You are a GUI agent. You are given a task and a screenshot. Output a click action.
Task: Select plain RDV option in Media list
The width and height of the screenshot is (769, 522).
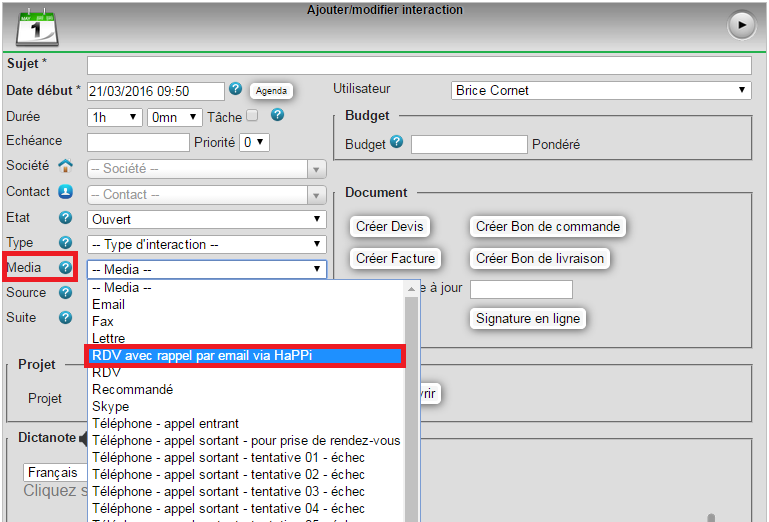click(x=246, y=373)
